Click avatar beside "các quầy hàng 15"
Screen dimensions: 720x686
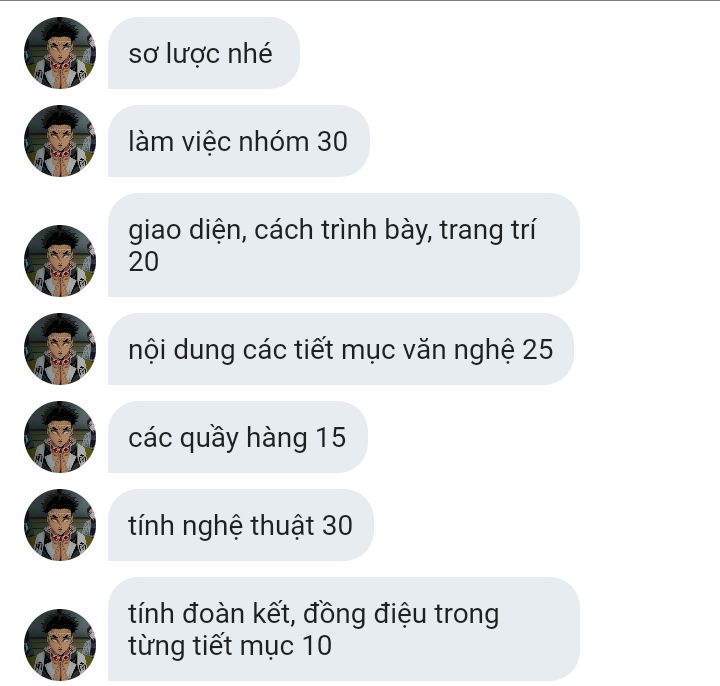pos(60,437)
